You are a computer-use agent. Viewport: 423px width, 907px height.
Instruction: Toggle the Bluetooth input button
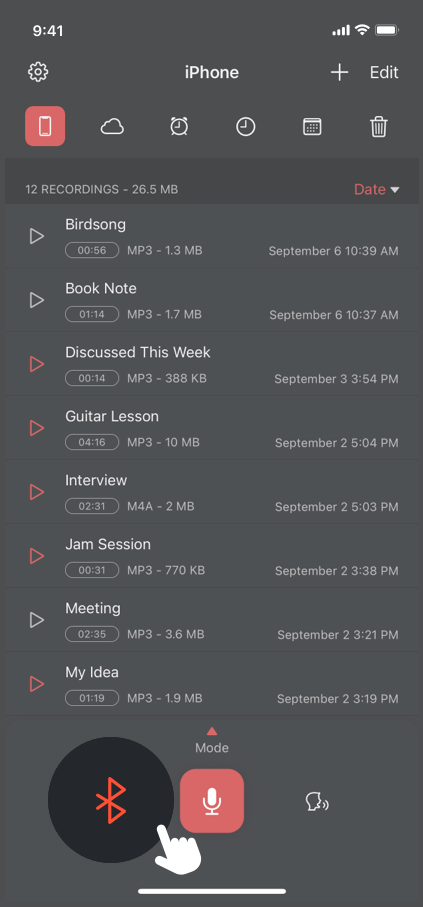click(111, 800)
